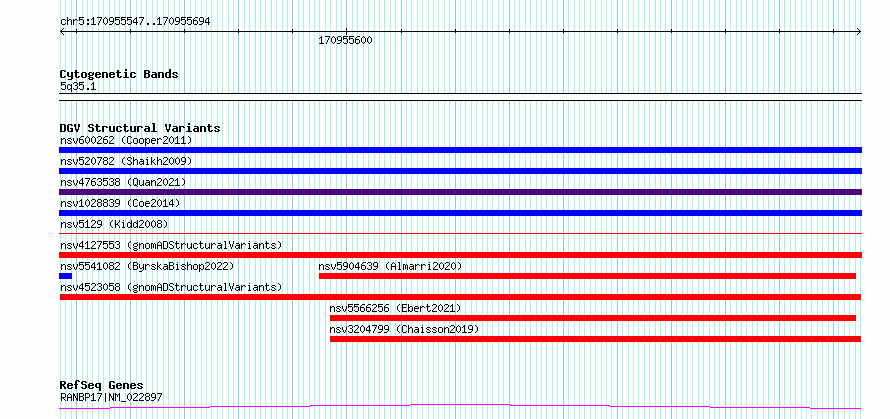Screen dimensions: 890x419
Task: Open the nsv4763538 (Quan2021) label
Action: coord(123,182)
